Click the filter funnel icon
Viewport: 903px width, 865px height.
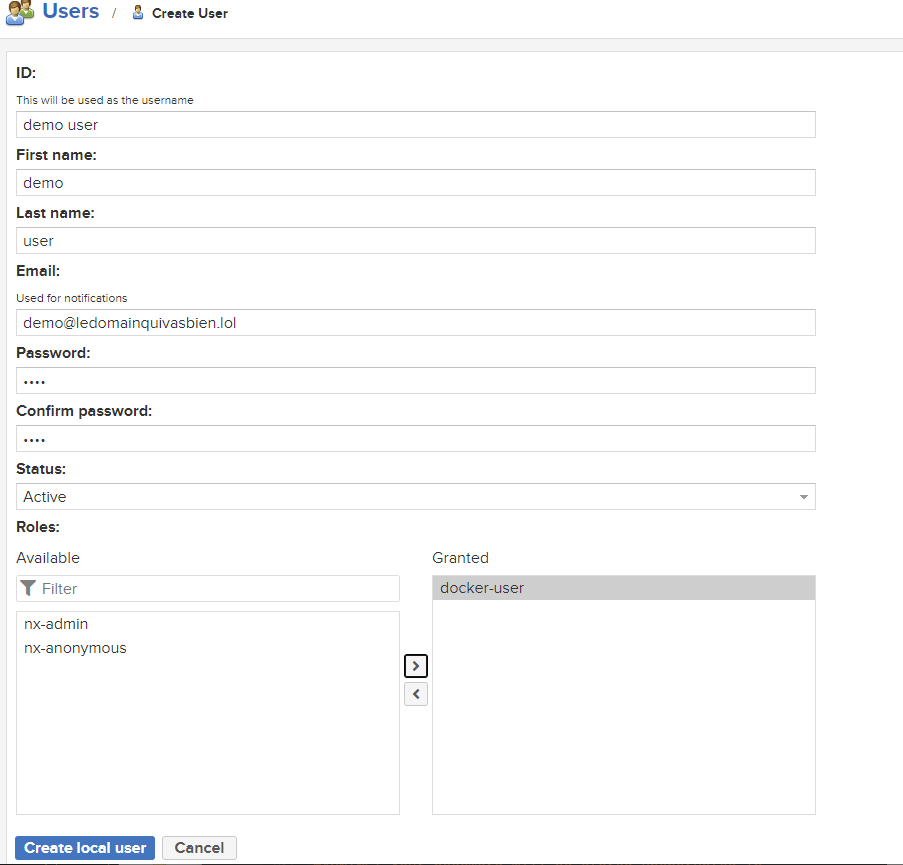(28, 588)
